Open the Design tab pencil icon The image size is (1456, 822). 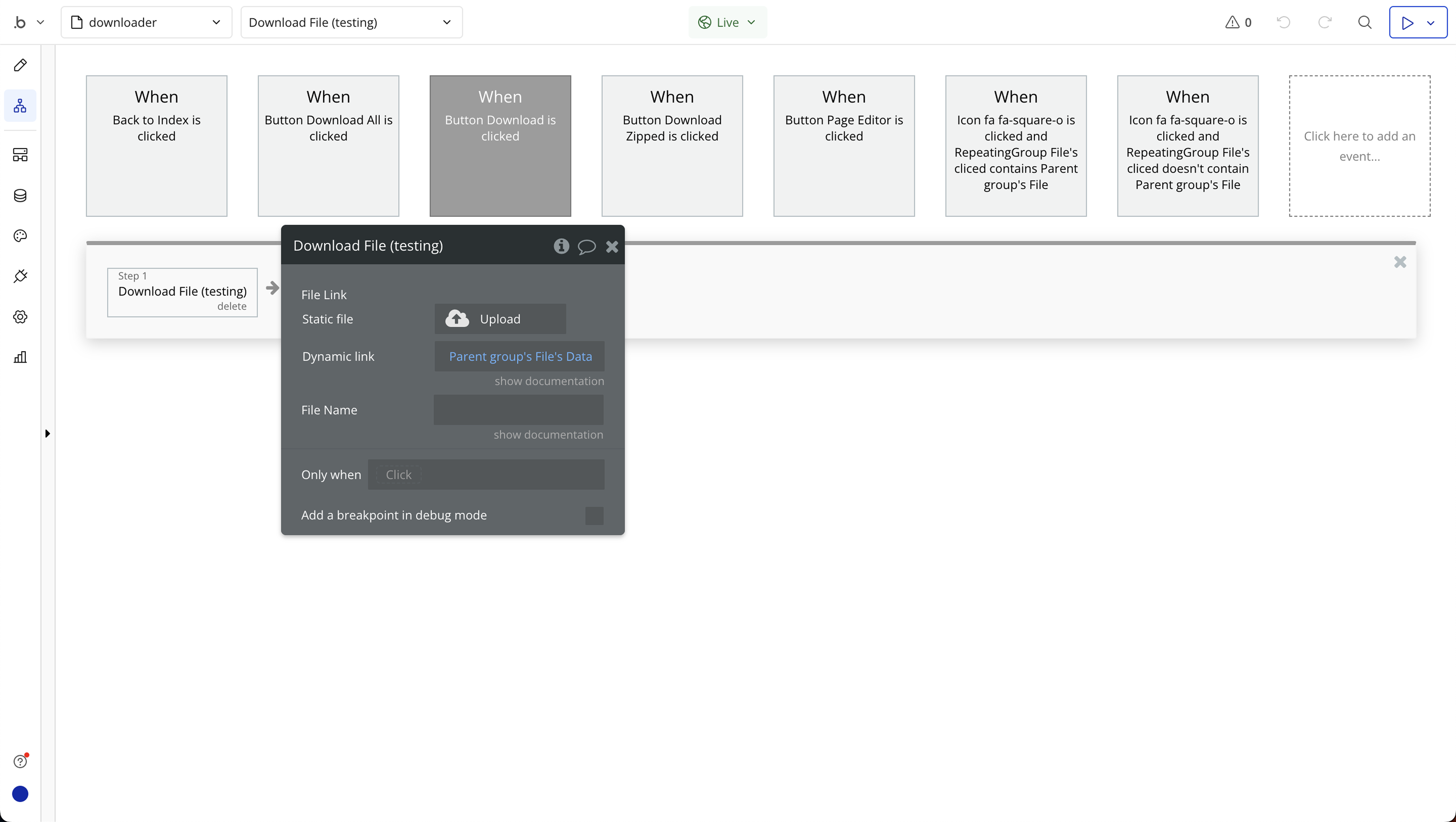(20, 65)
